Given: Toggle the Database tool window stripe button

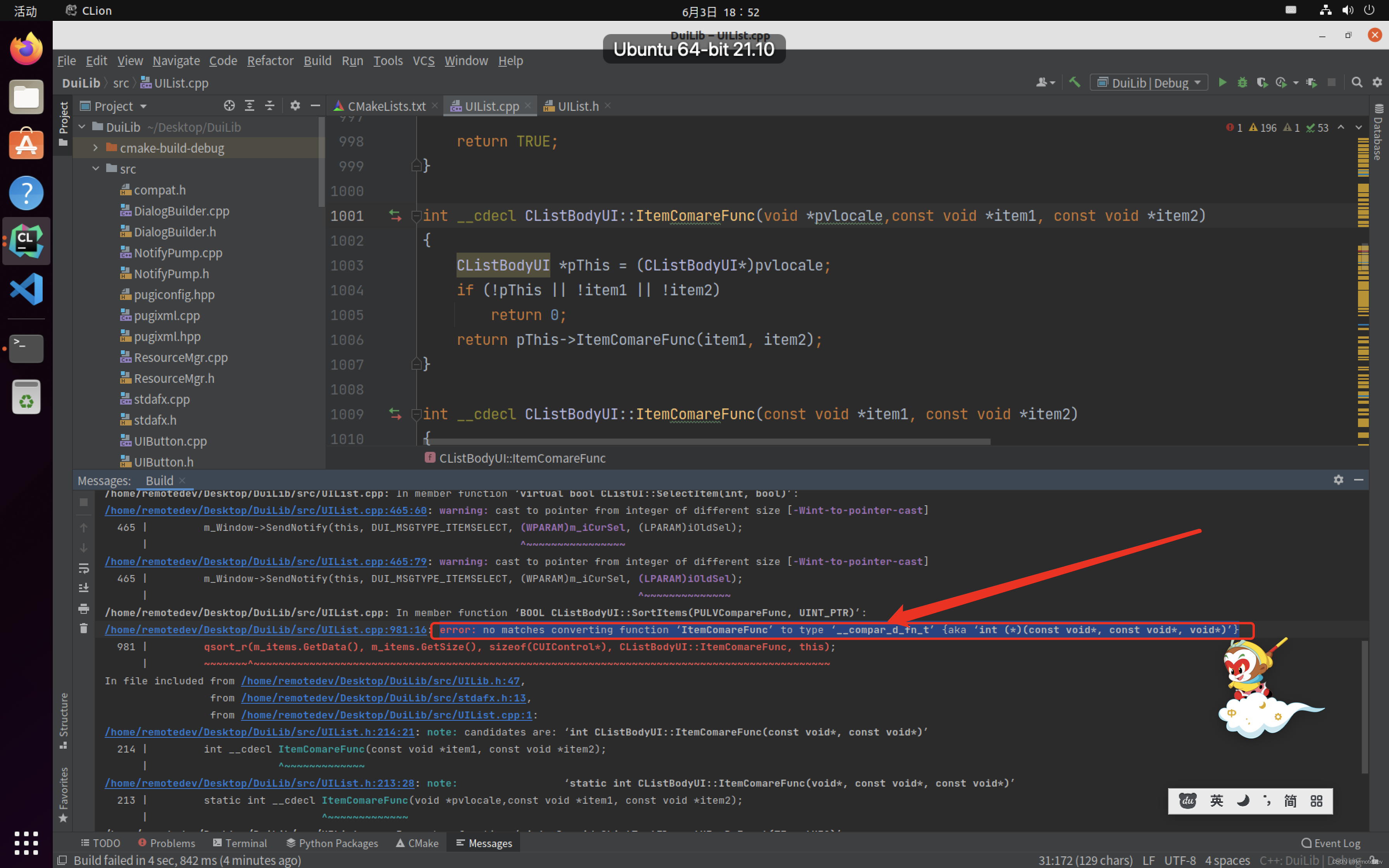Looking at the screenshot, I should 1379,132.
